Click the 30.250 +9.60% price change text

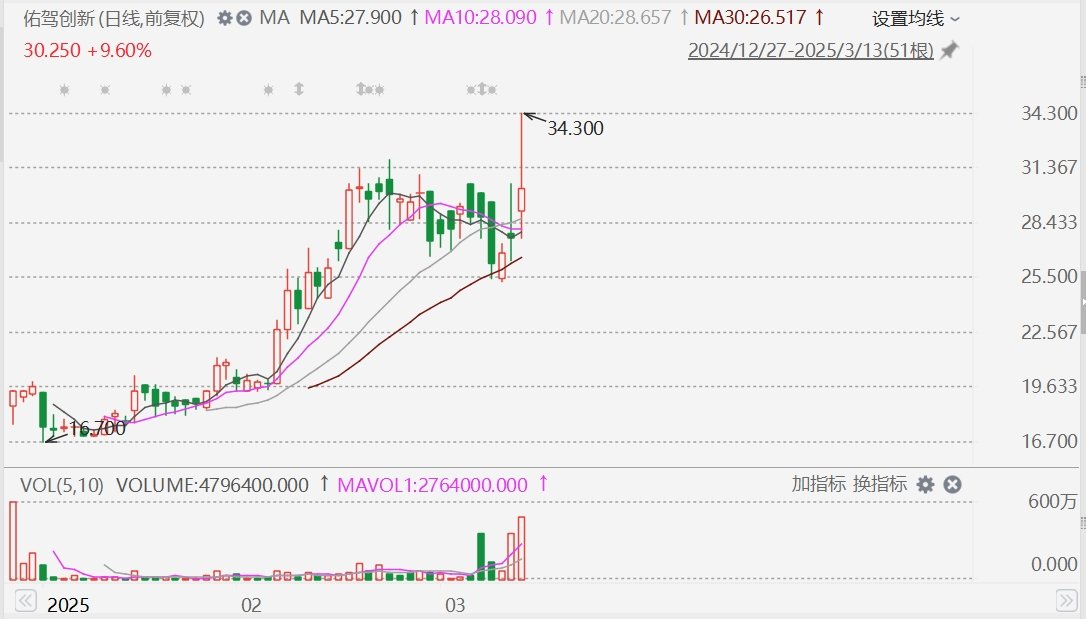coord(87,51)
